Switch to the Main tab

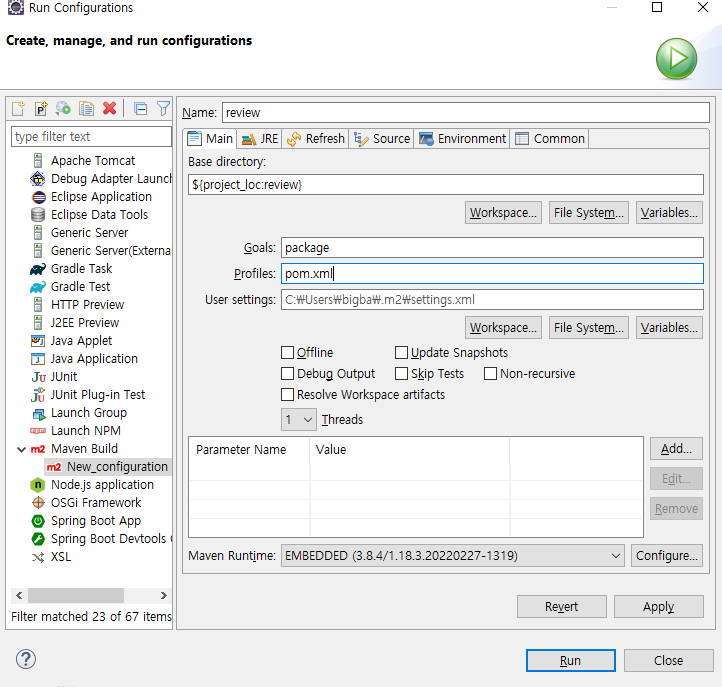tap(210, 139)
